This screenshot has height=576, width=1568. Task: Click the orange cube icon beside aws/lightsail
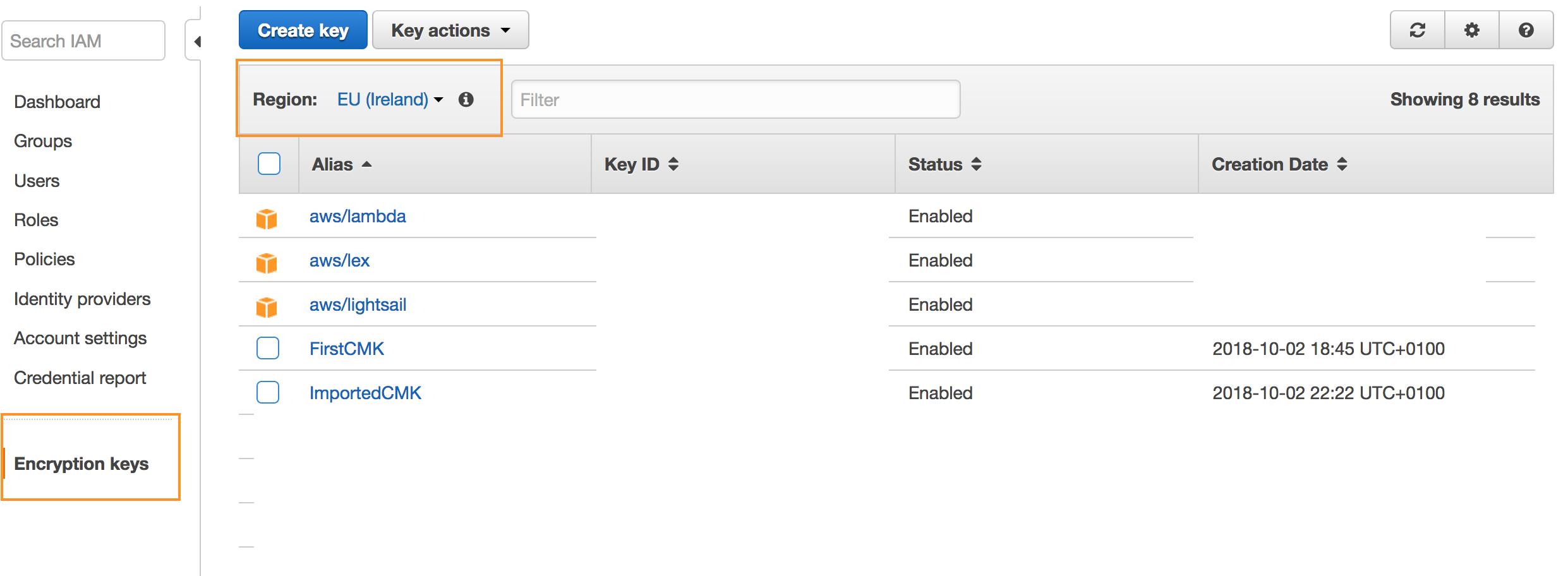(267, 306)
